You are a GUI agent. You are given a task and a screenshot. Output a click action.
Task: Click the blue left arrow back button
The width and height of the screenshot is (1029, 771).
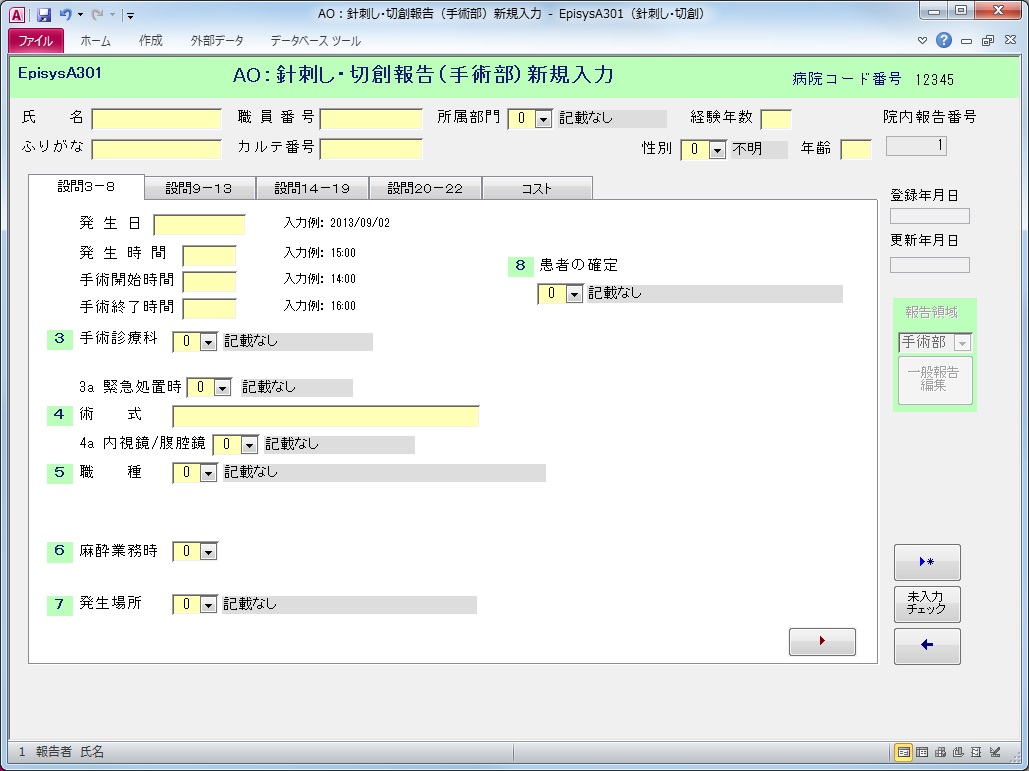tap(926, 646)
